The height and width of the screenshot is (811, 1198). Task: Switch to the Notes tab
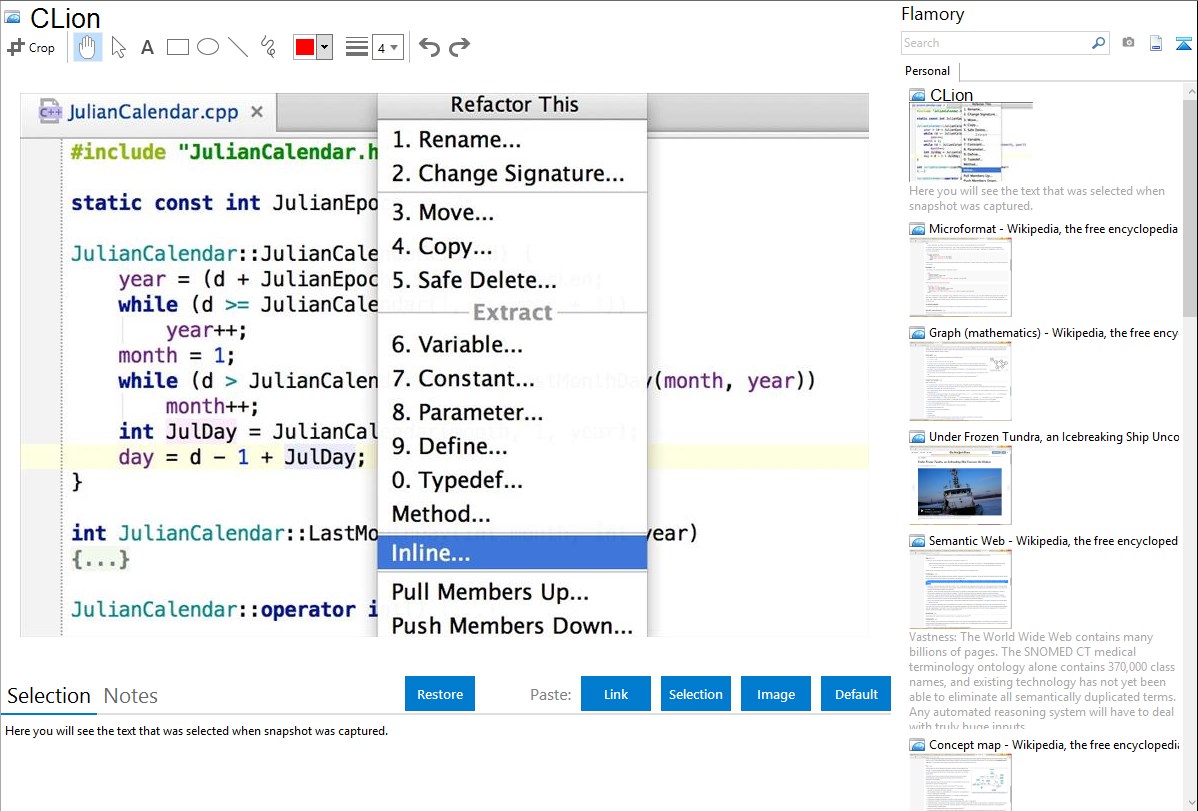coord(131,696)
